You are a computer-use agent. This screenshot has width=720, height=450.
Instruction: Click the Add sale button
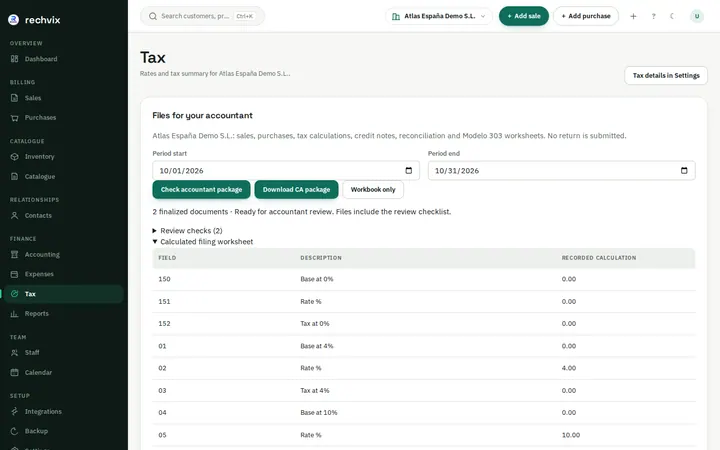coord(523,16)
